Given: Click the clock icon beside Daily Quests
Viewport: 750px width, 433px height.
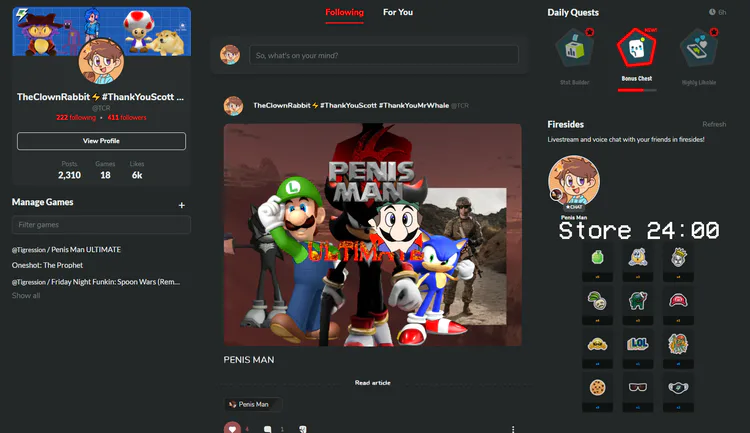Looking at the screenshot, I should (712, 12).
